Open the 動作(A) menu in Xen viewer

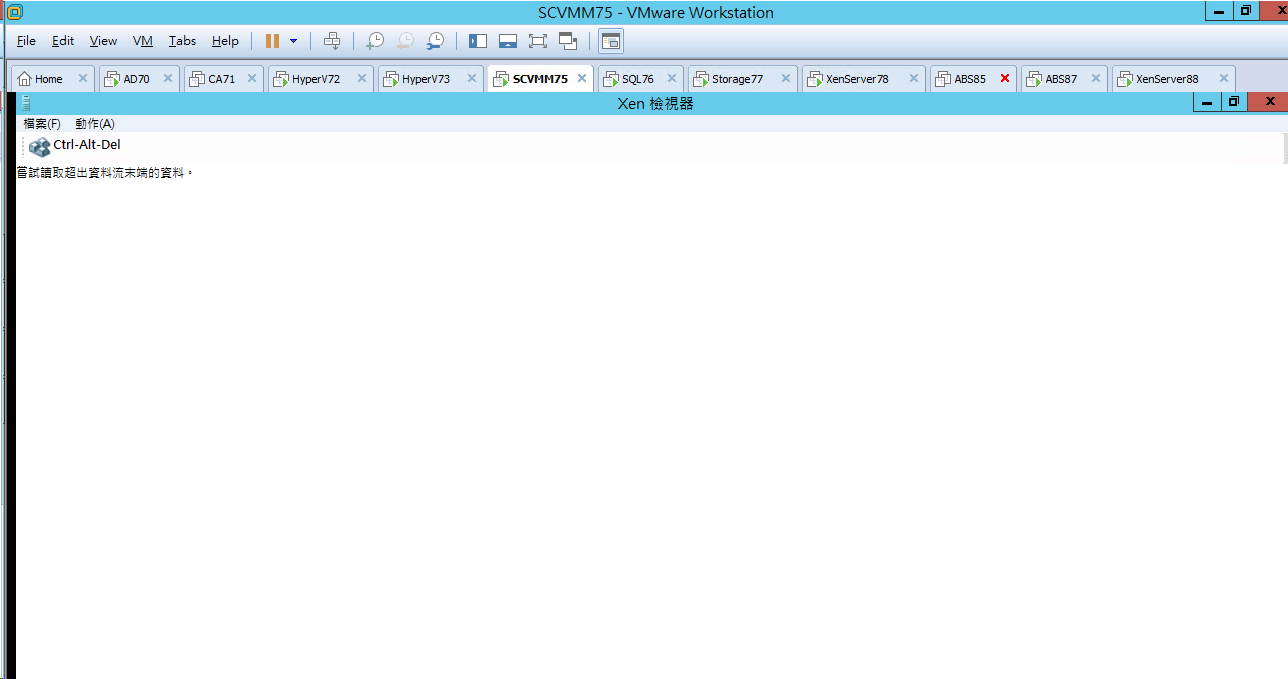(x=95, y=124)
